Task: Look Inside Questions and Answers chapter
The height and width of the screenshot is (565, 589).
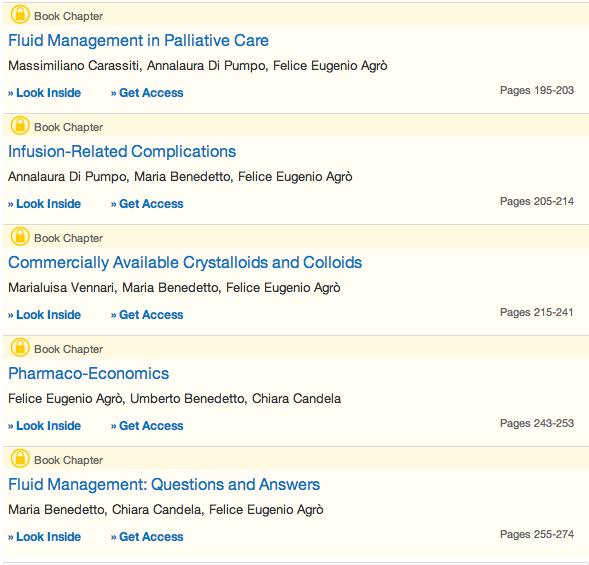Action: 44,537
